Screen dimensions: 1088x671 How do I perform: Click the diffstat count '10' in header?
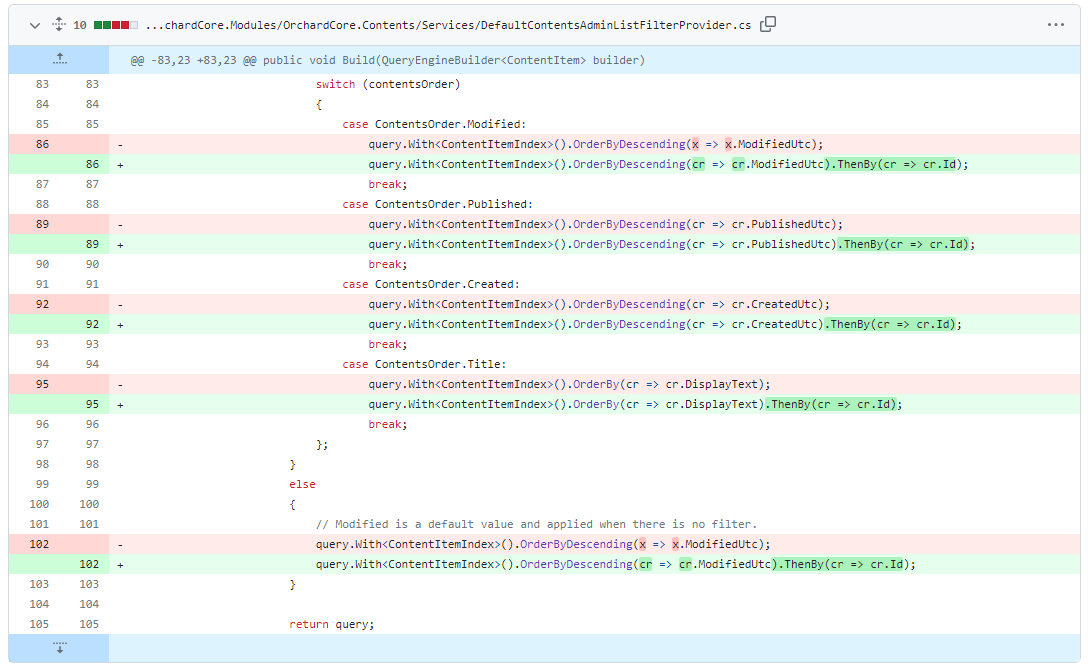(80, 25)
